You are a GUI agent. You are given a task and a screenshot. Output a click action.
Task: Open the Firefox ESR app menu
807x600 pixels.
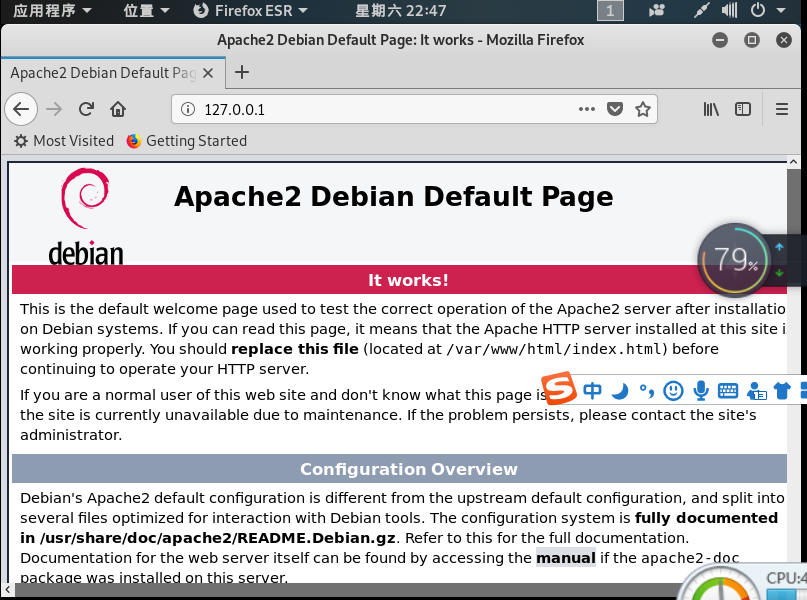[x=250, y=10]
